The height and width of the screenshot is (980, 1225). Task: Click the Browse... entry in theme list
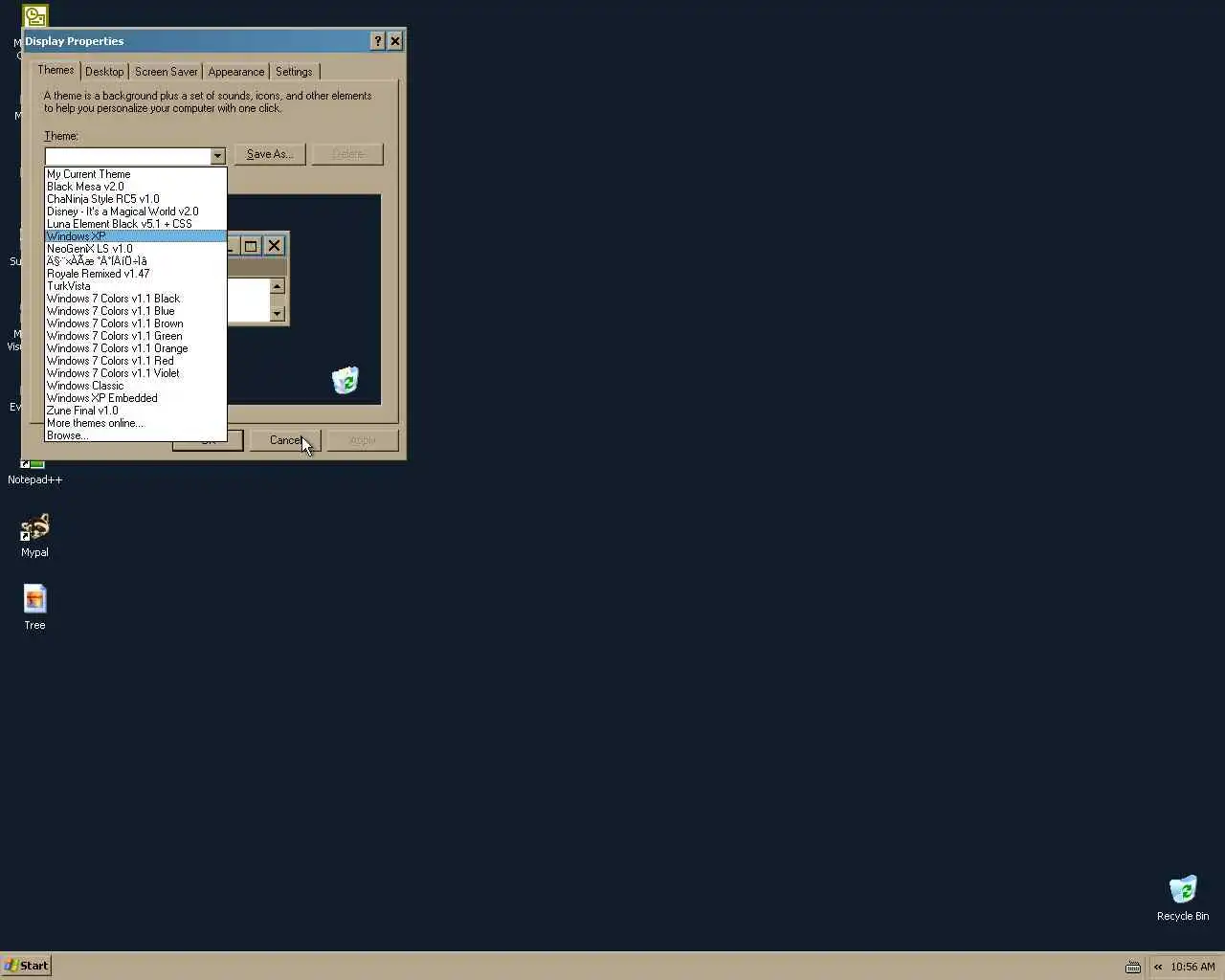click(x=135, y=435)
